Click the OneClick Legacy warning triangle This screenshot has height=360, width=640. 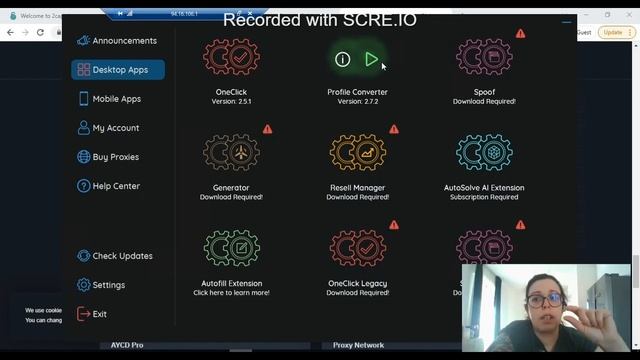pyautogui.click(x=394, y=225)
